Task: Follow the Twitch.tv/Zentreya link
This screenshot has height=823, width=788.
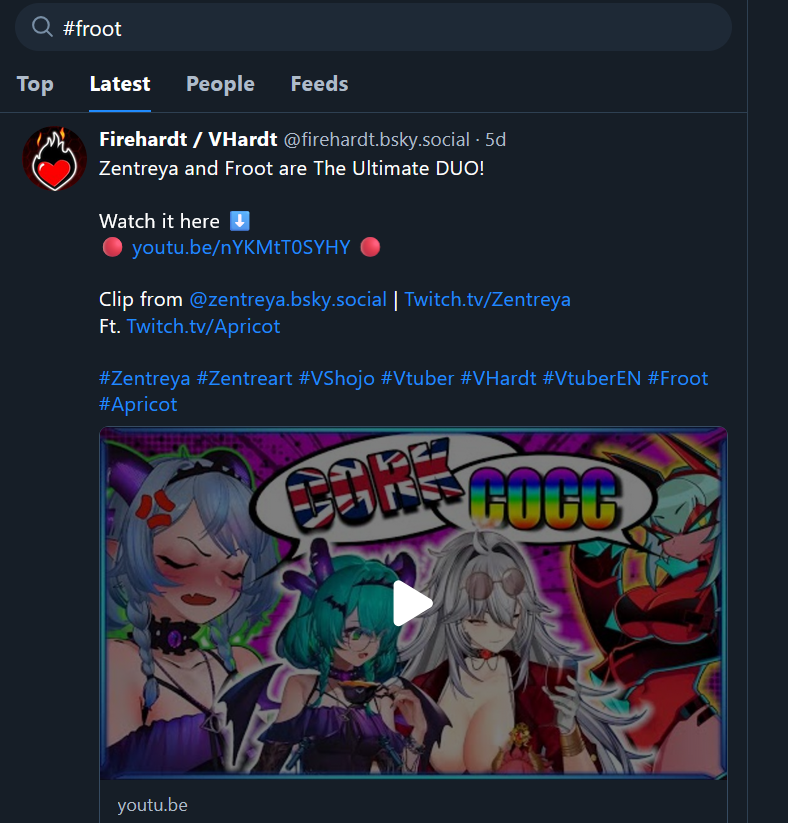Action: coord(488,300)
